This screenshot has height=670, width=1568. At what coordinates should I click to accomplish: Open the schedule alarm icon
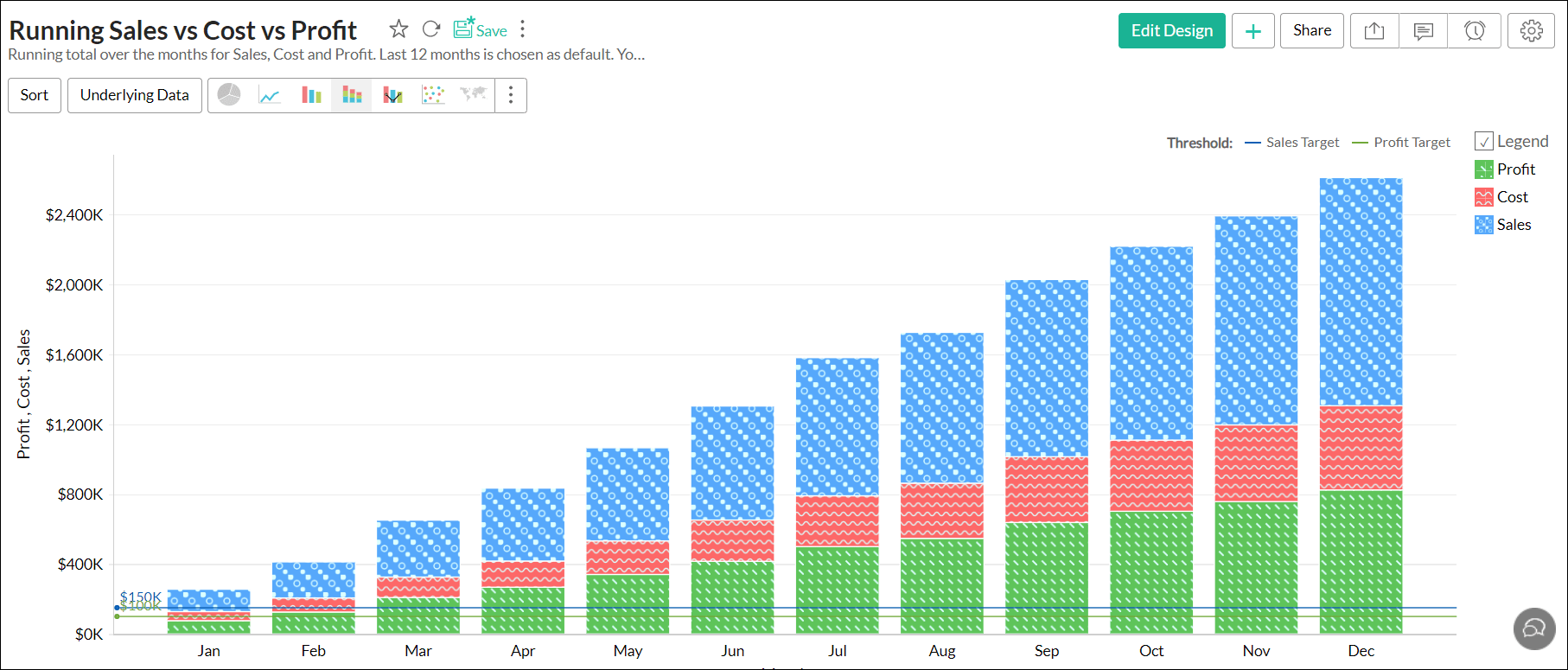click(x=1475, y=30)
